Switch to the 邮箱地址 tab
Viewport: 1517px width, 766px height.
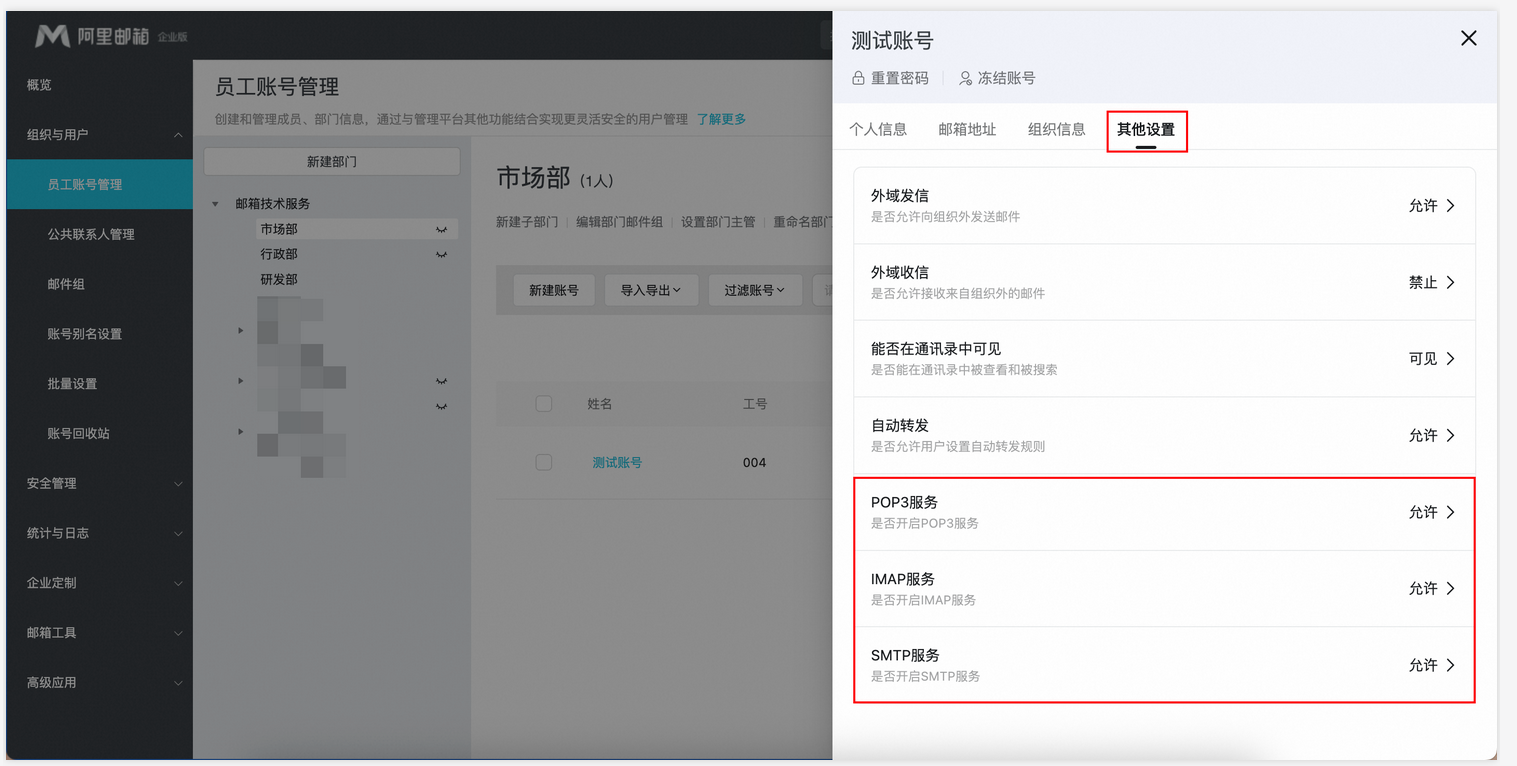pyautogui.click(x=967, y=129)
